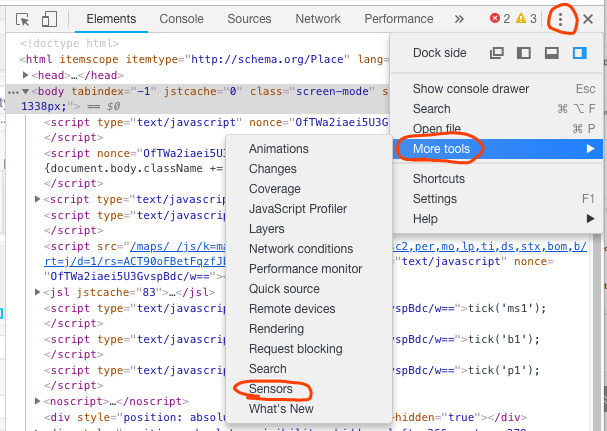
Task: Expand the third script type text/javascript node
Action: (38, 199)
